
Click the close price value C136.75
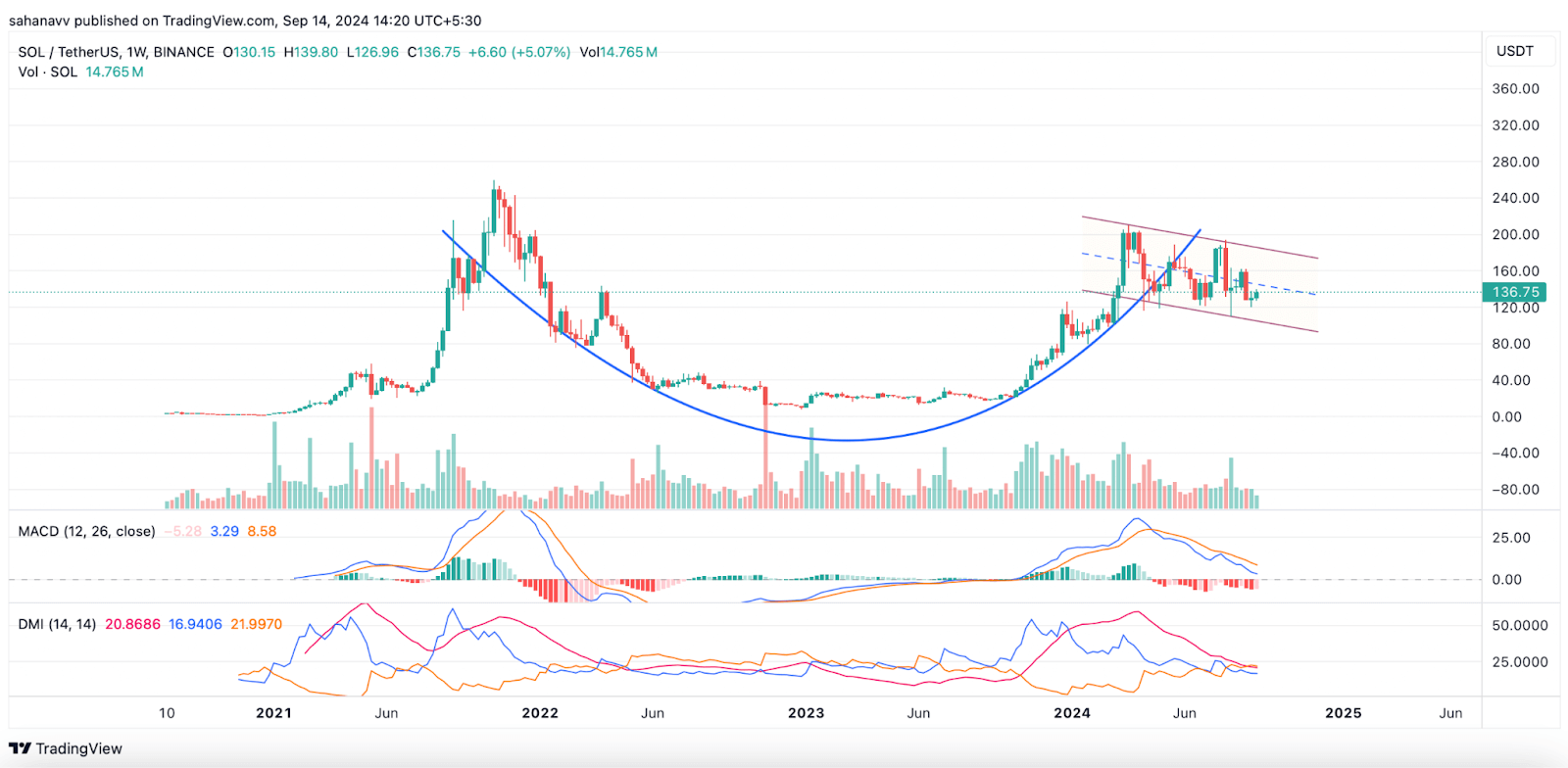[433, 52]
